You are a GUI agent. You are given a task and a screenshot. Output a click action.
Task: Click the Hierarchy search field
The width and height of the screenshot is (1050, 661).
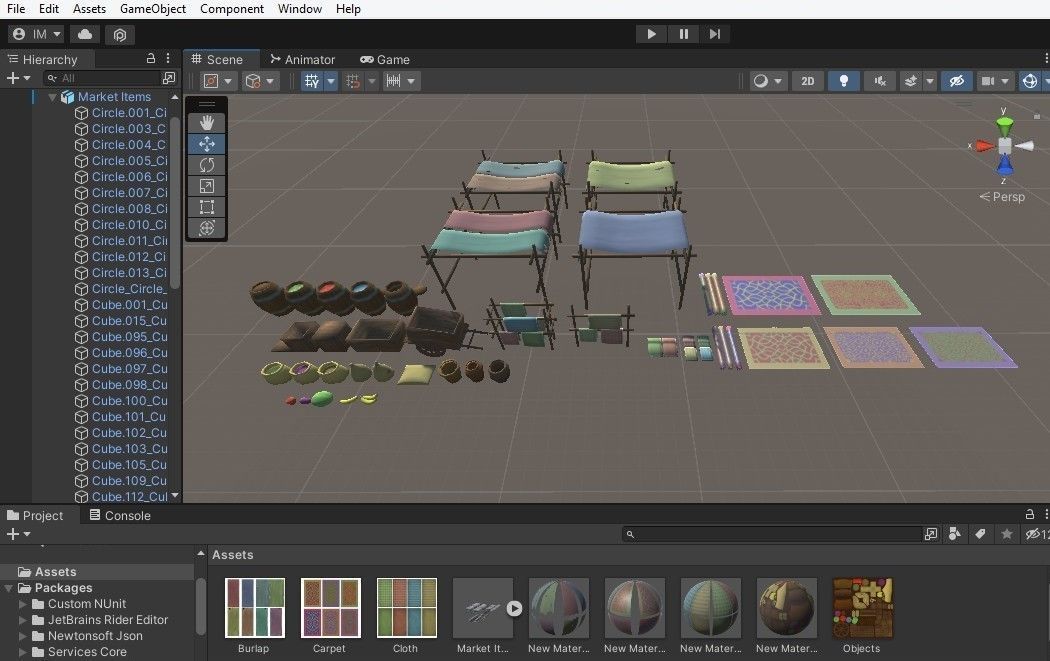tap(100, 78)
